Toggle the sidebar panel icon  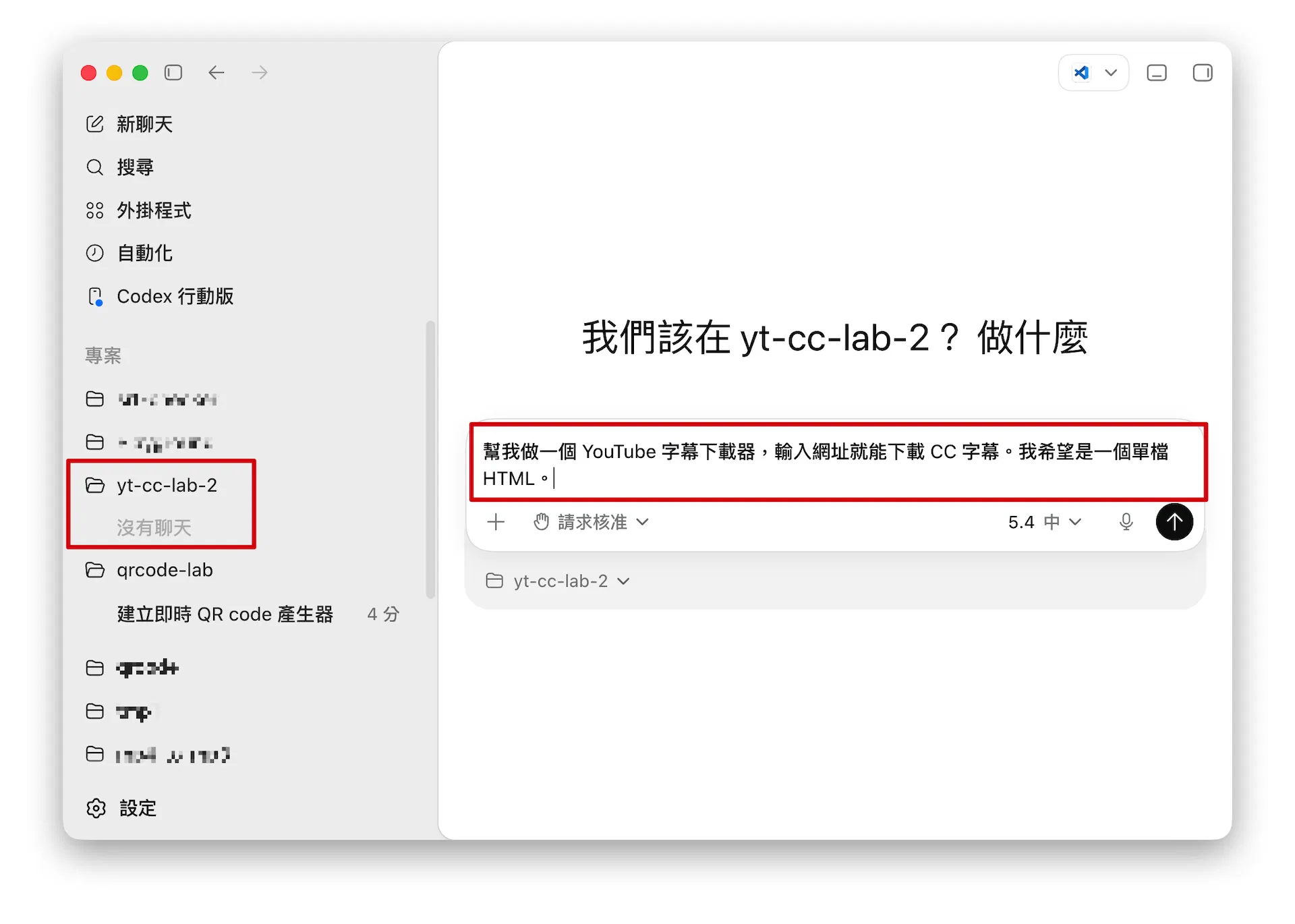coord(173,73)
